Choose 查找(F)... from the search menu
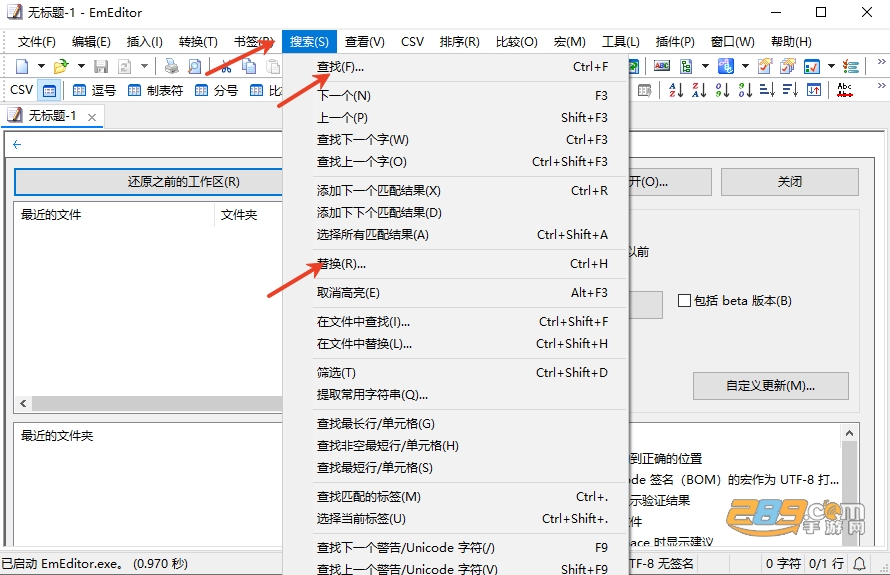890x575 pixels. pos(455,67)
